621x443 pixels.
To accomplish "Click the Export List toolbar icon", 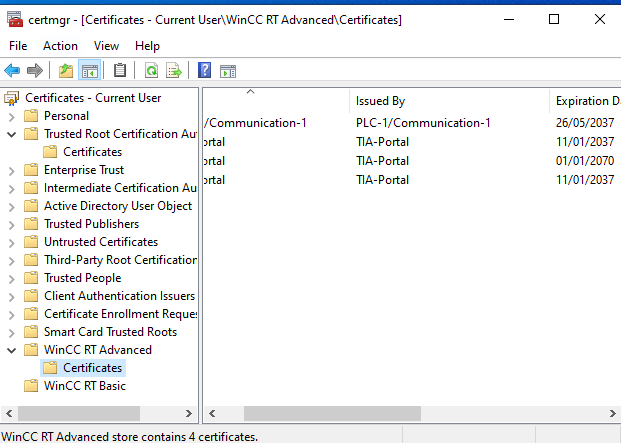I will [173, 71].
